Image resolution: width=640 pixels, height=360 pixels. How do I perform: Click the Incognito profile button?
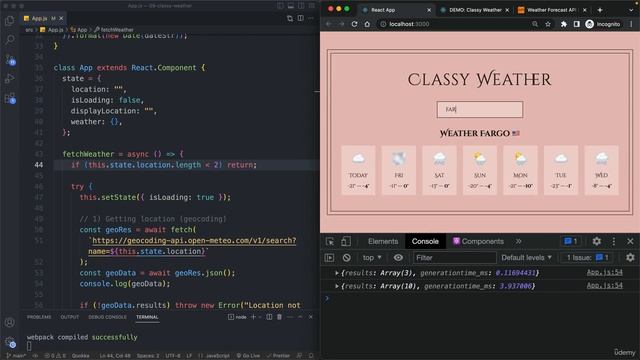click(x=602, y=24)
